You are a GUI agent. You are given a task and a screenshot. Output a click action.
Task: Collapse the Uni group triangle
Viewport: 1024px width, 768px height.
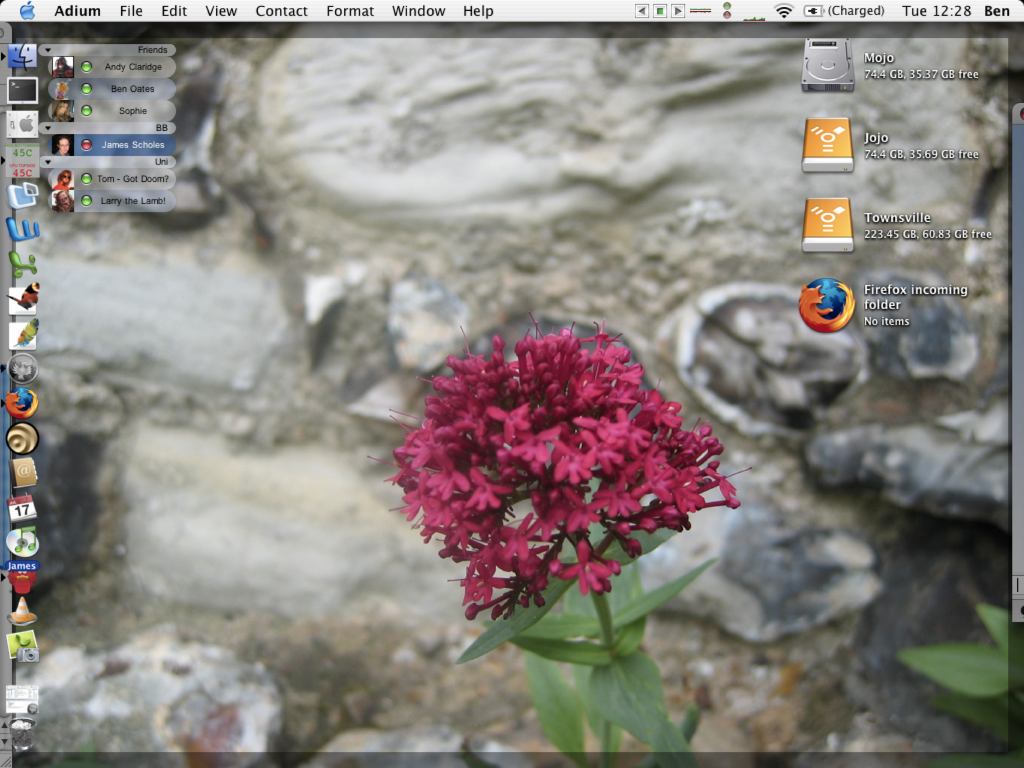coord(48,161)
